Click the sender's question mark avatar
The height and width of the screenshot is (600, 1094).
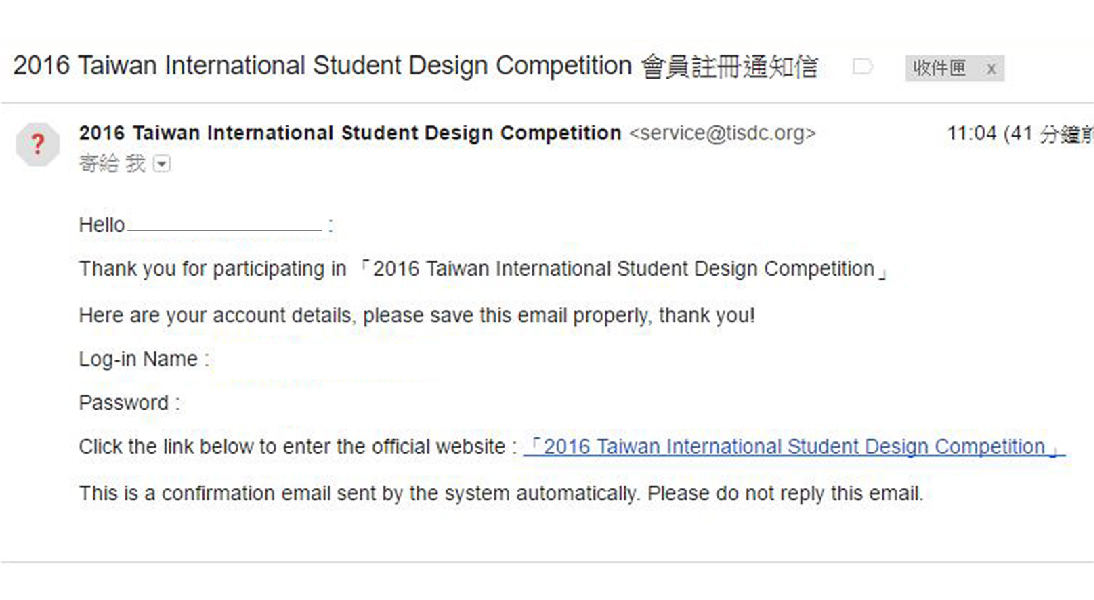[38, 146]
